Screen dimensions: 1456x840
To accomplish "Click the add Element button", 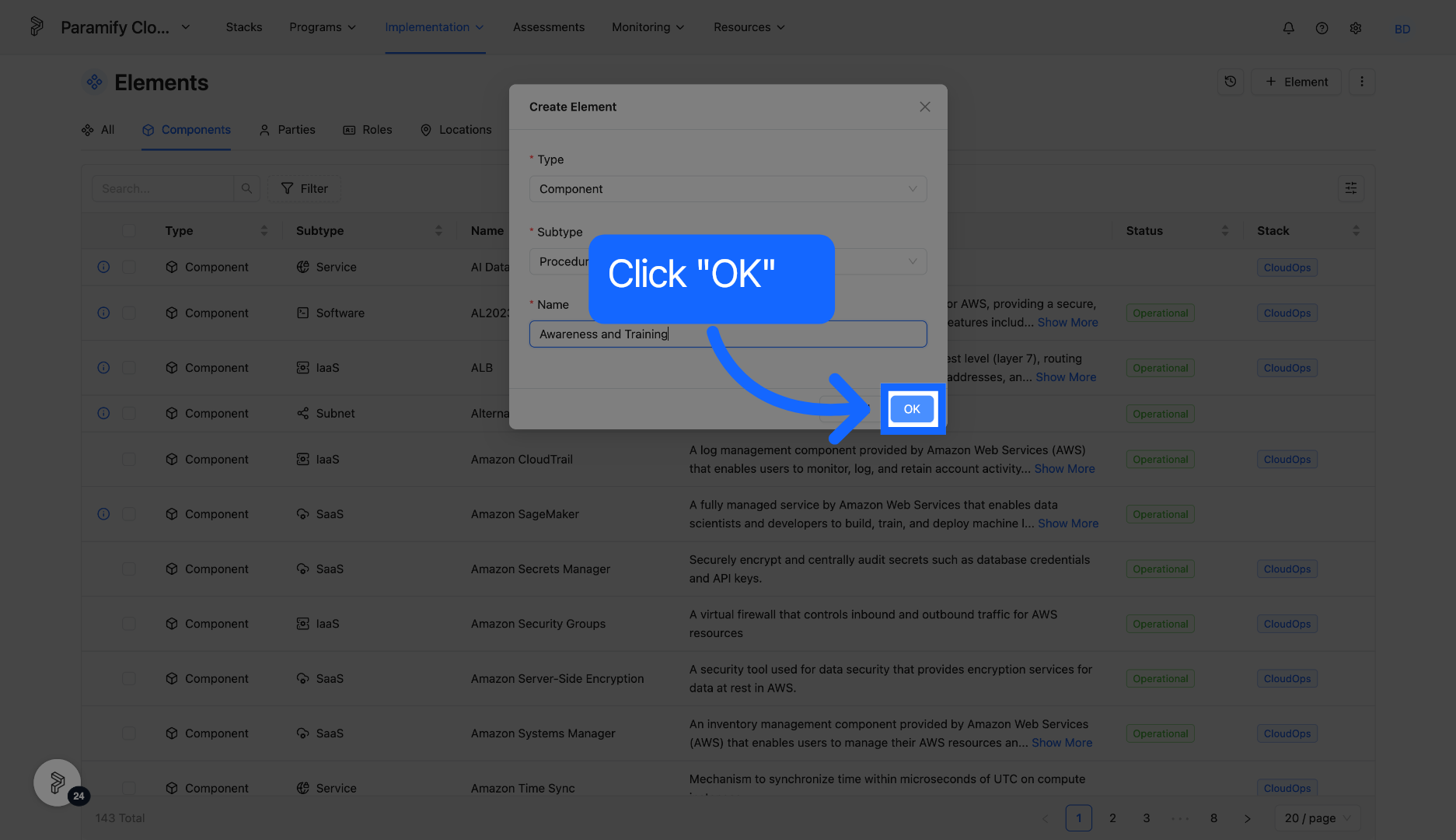I will click(x=1297, y=82).
